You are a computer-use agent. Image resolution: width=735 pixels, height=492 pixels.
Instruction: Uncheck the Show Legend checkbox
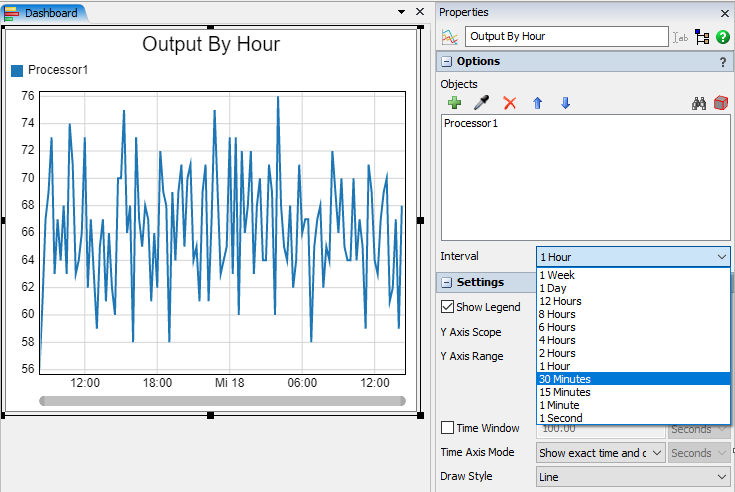(448, 307)
